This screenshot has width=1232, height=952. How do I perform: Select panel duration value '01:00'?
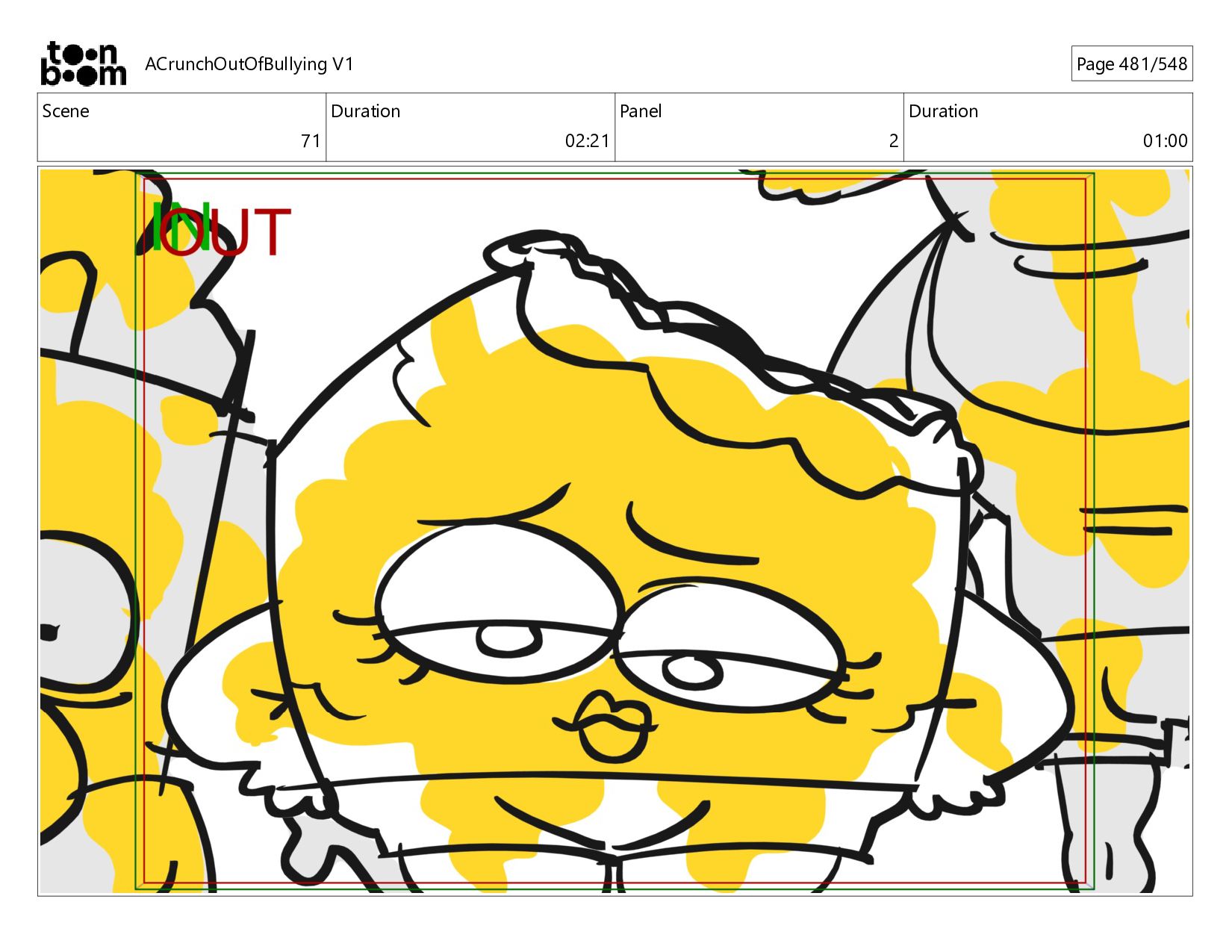pyautogui.click(x=1165, y=141)
